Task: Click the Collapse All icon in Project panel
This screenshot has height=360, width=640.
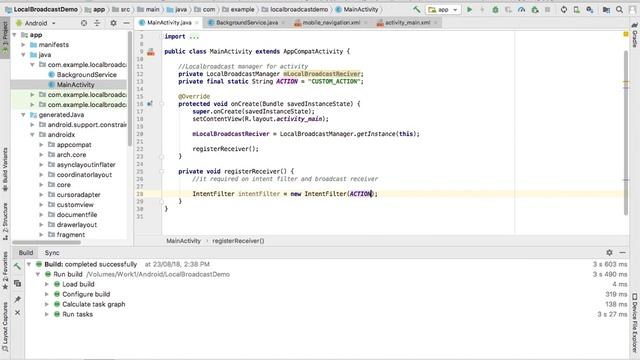Action: click(97, 23)
